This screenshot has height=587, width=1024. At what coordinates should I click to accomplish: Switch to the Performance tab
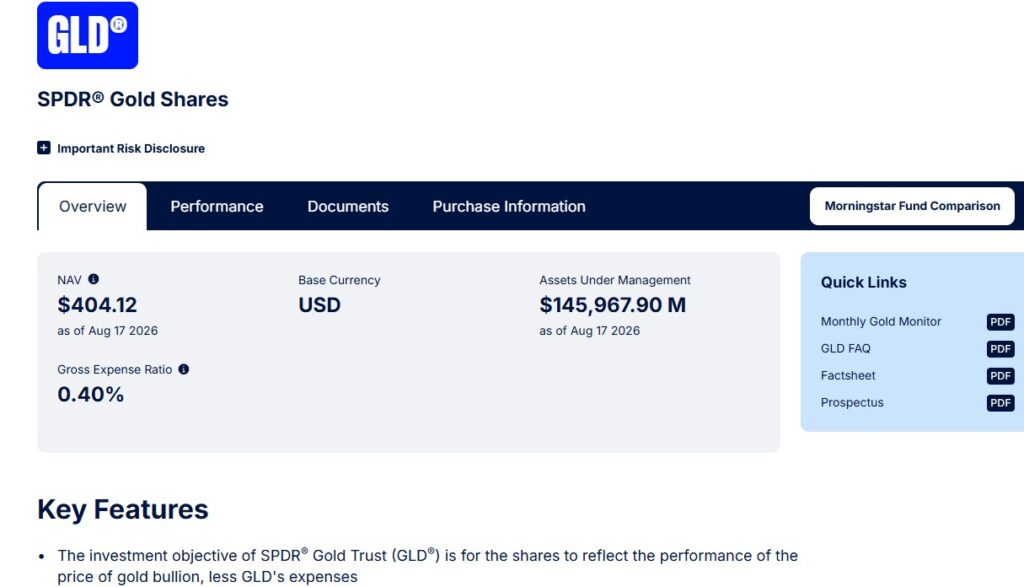tap(217, 206)
